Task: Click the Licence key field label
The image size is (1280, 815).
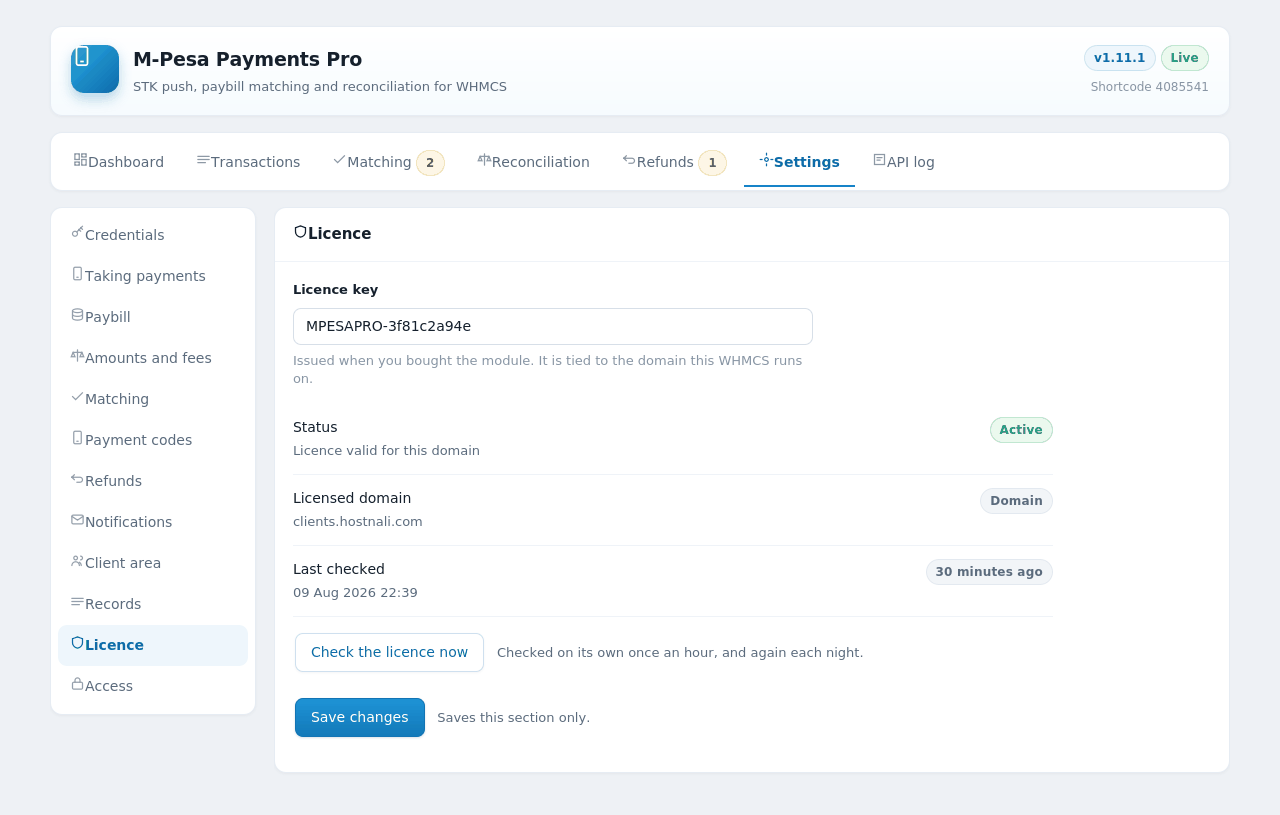Action: coord(336,290)
